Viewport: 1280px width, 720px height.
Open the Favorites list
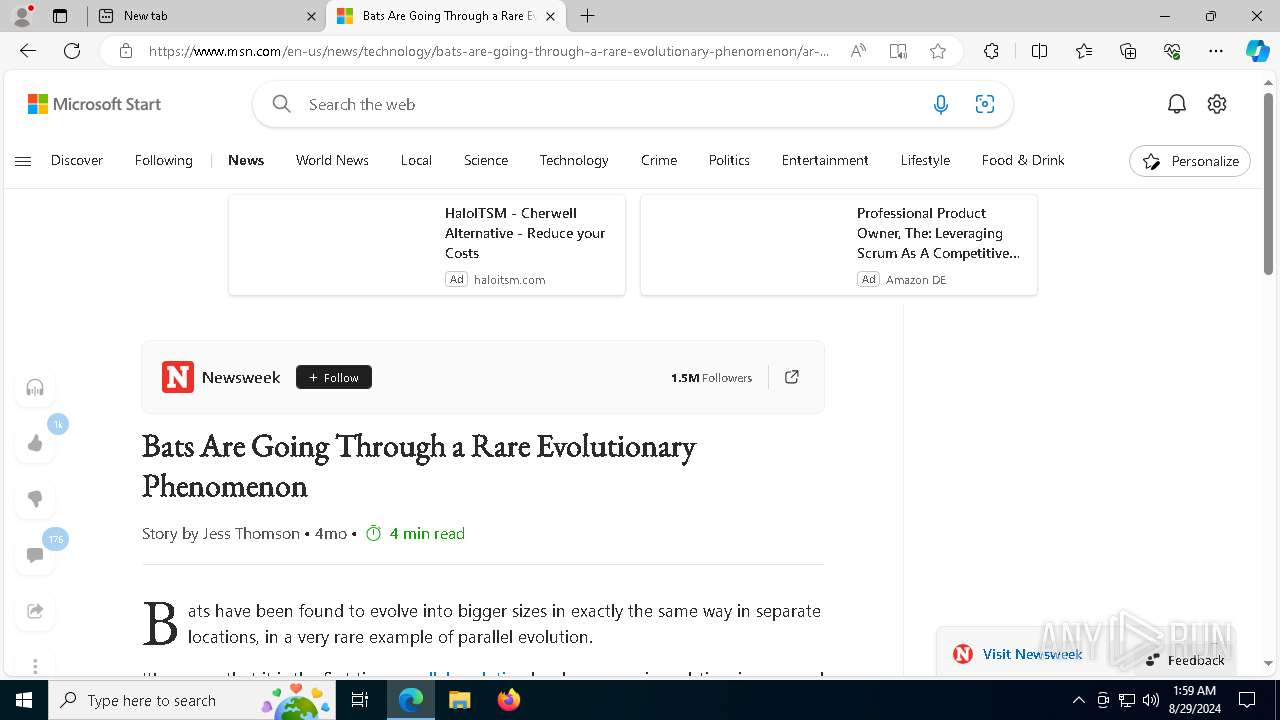tap(1084, 51)
